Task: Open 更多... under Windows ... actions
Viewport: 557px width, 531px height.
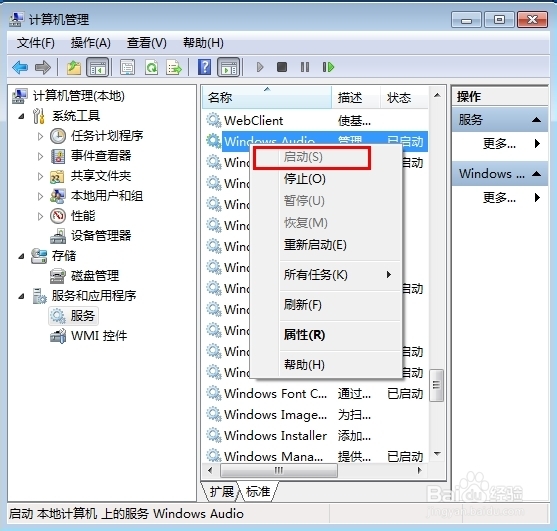Action: 500,197
